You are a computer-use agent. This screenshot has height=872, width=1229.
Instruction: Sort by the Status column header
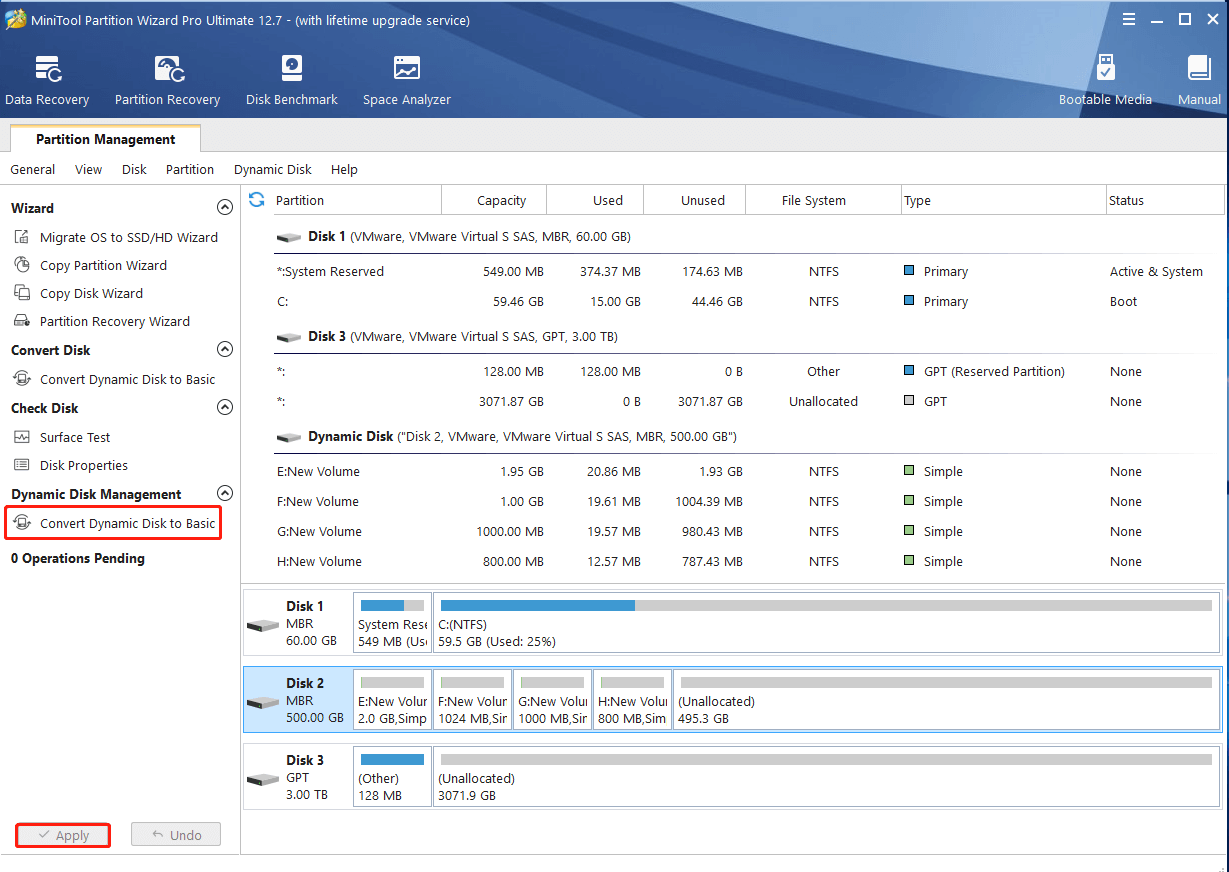coord(1165,200)
